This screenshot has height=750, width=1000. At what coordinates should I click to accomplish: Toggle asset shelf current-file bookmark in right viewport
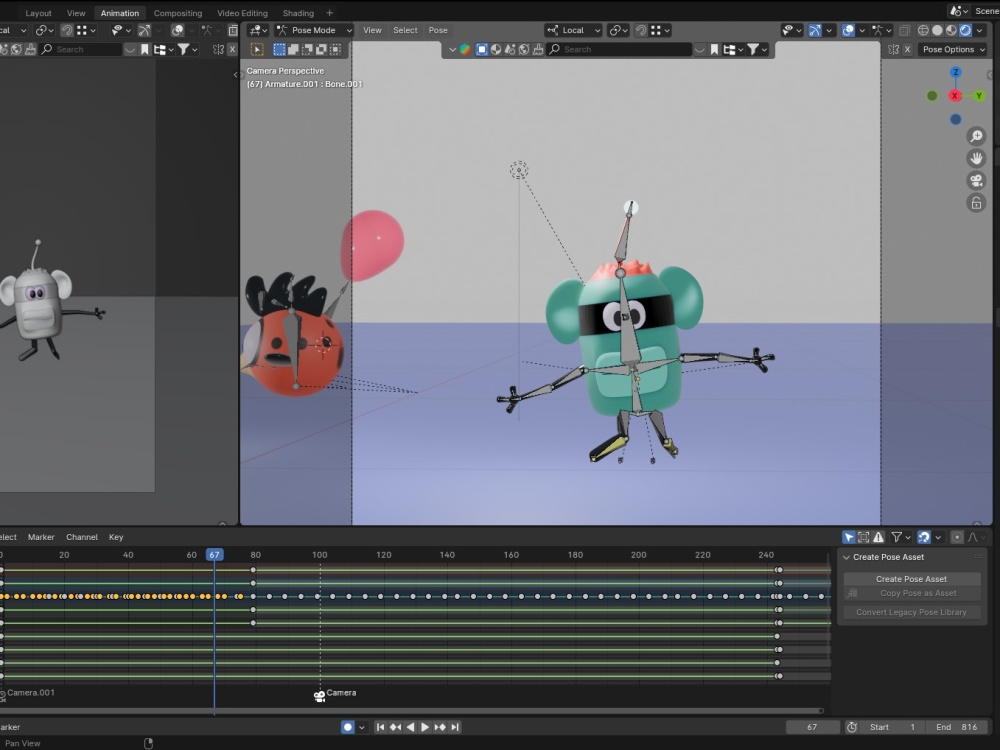(714, 49)
